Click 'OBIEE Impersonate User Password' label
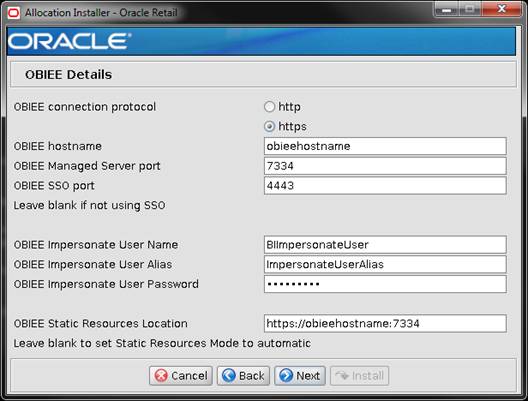Screen dimensions: 528x401 tap(106, 284)
